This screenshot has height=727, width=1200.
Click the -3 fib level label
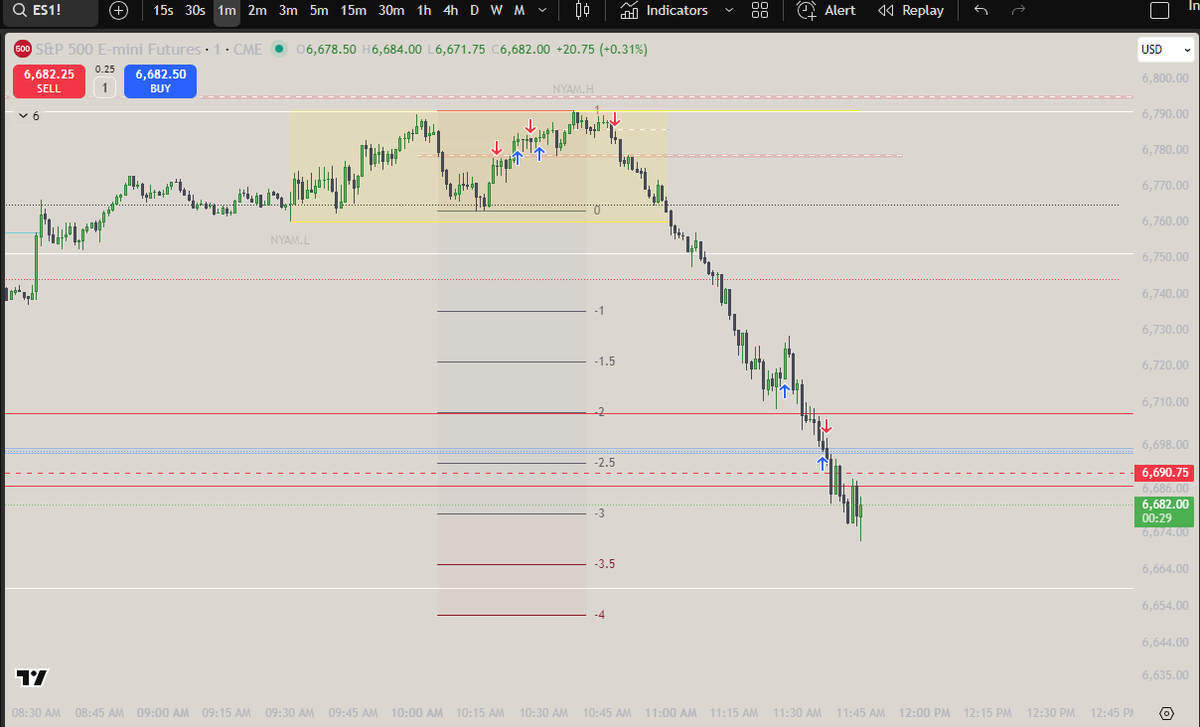pyautogui.click(x=599, y=513)
